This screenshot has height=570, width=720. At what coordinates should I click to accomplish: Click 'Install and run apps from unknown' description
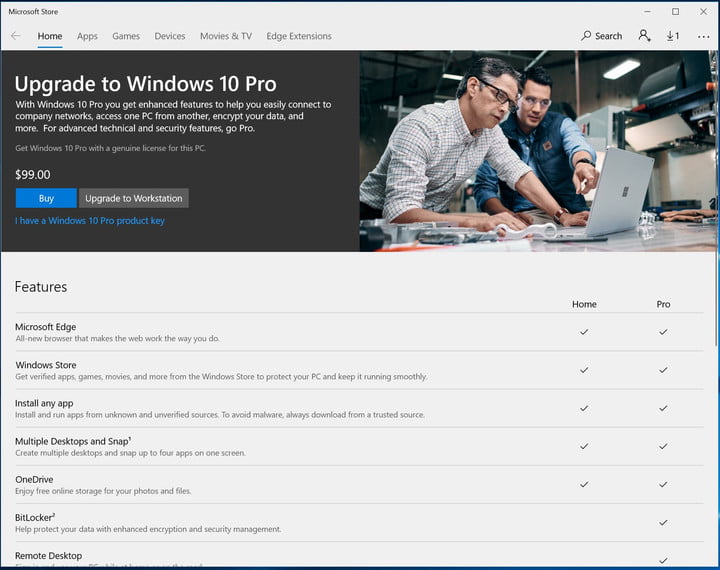point(220,415)
